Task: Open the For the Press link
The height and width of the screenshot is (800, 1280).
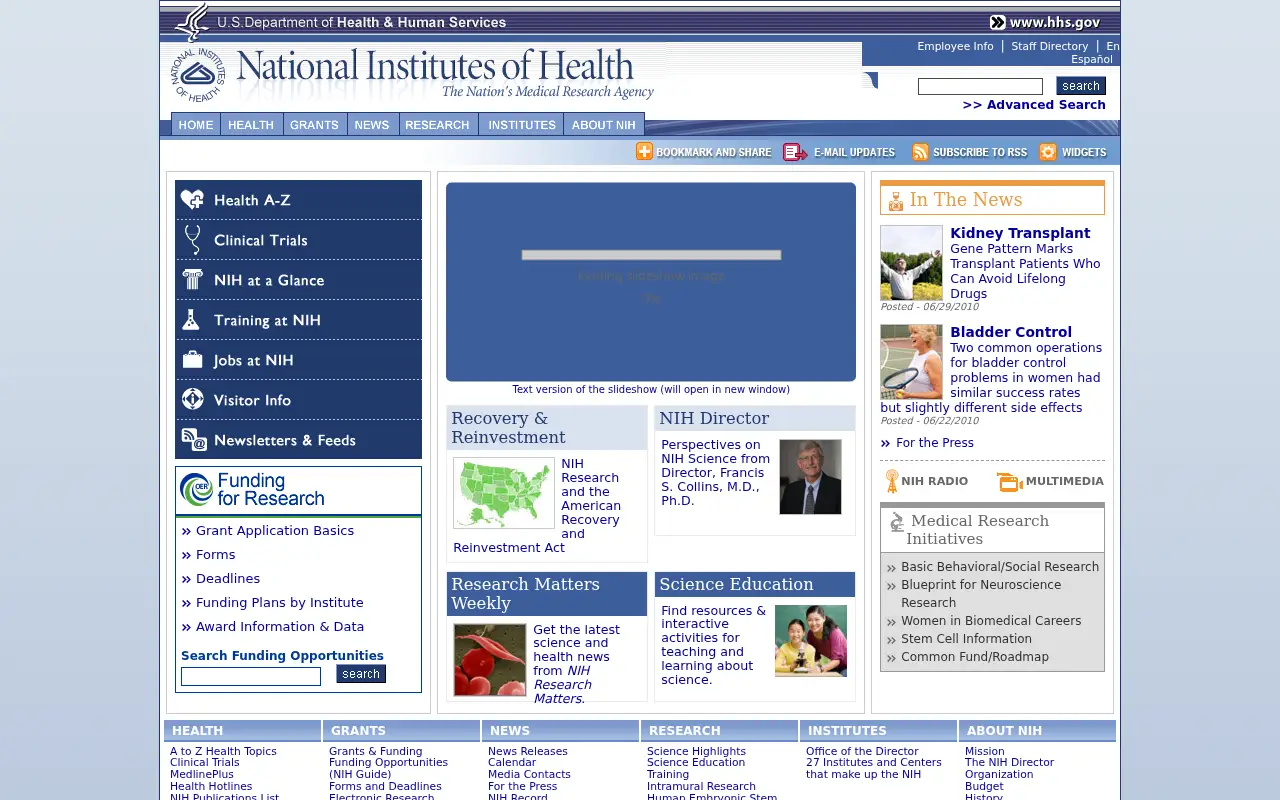Action: pos(935,443)
